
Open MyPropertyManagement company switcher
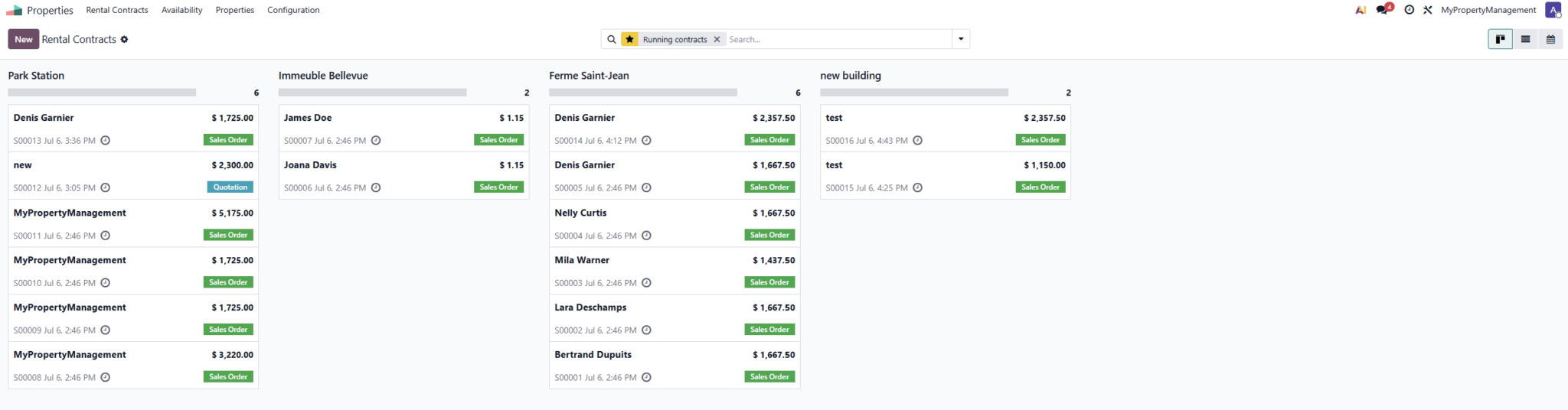coord(1488,10)
